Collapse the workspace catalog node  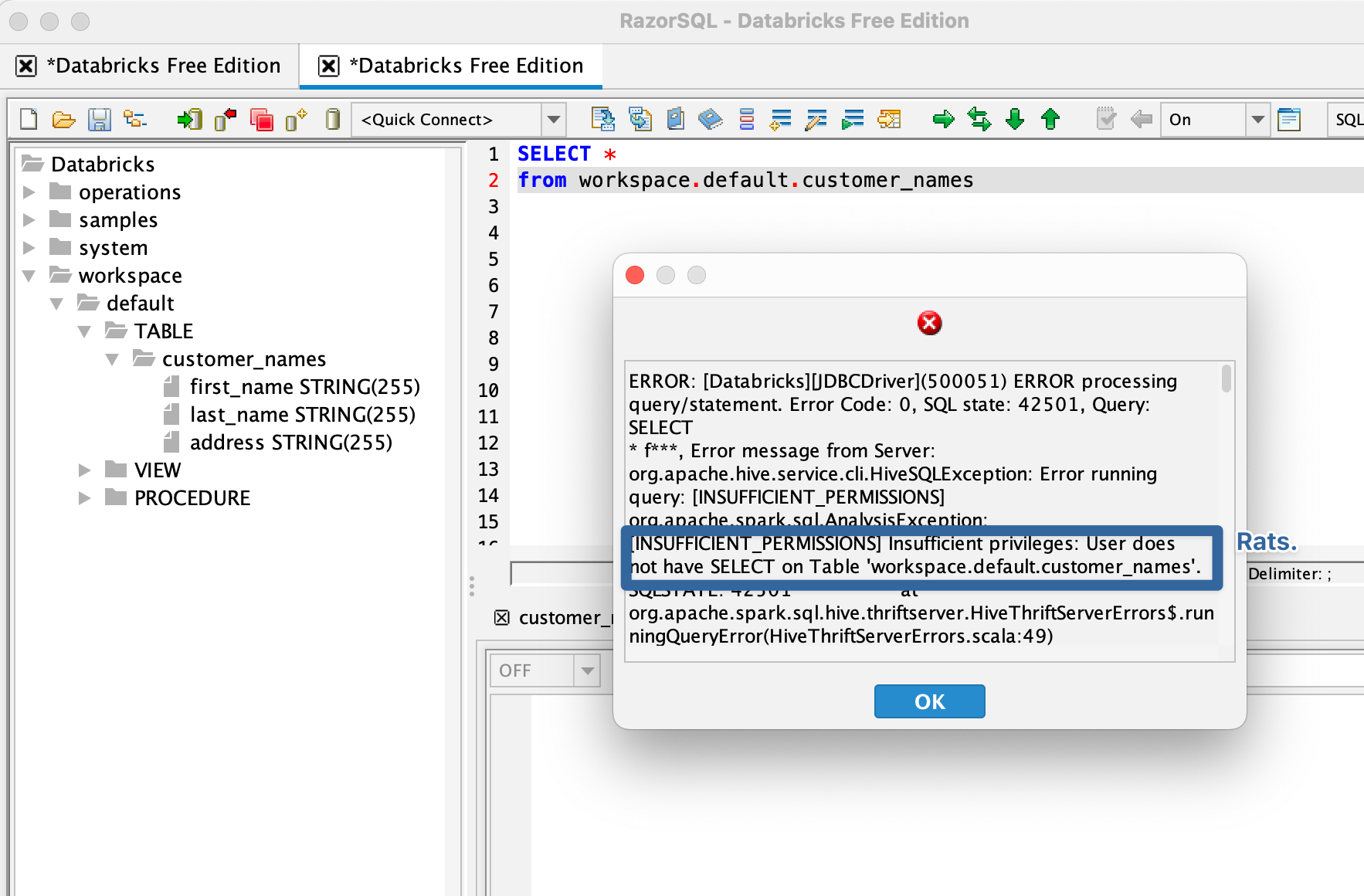[29, 276]
